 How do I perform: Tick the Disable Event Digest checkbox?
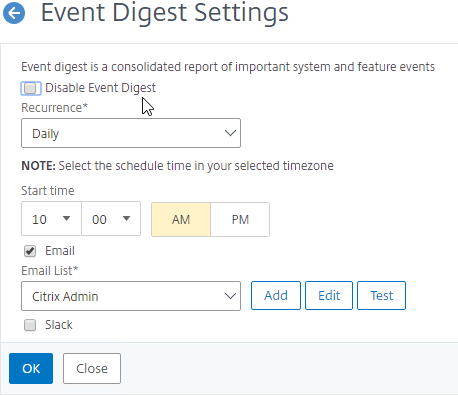point(31,88)
